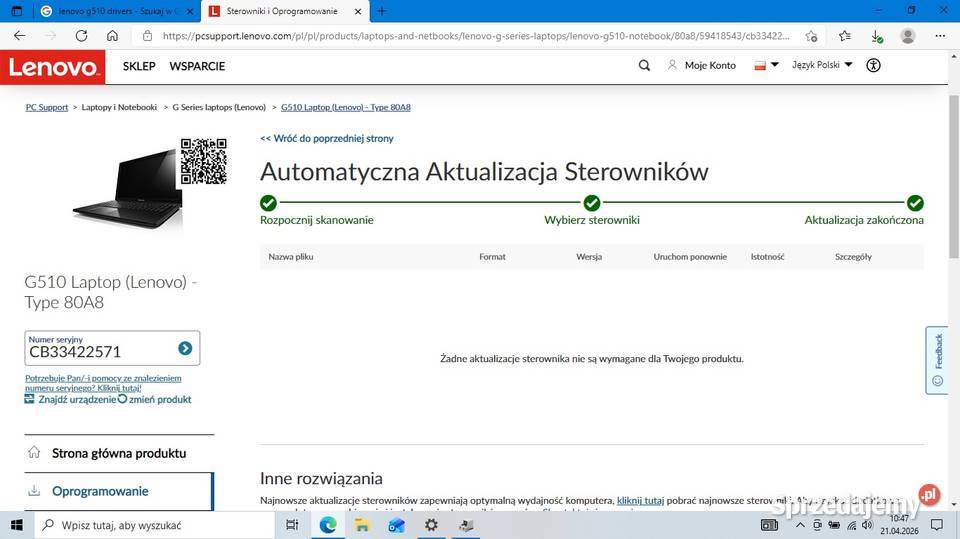Open a new browser tab

tap(381, 11)
